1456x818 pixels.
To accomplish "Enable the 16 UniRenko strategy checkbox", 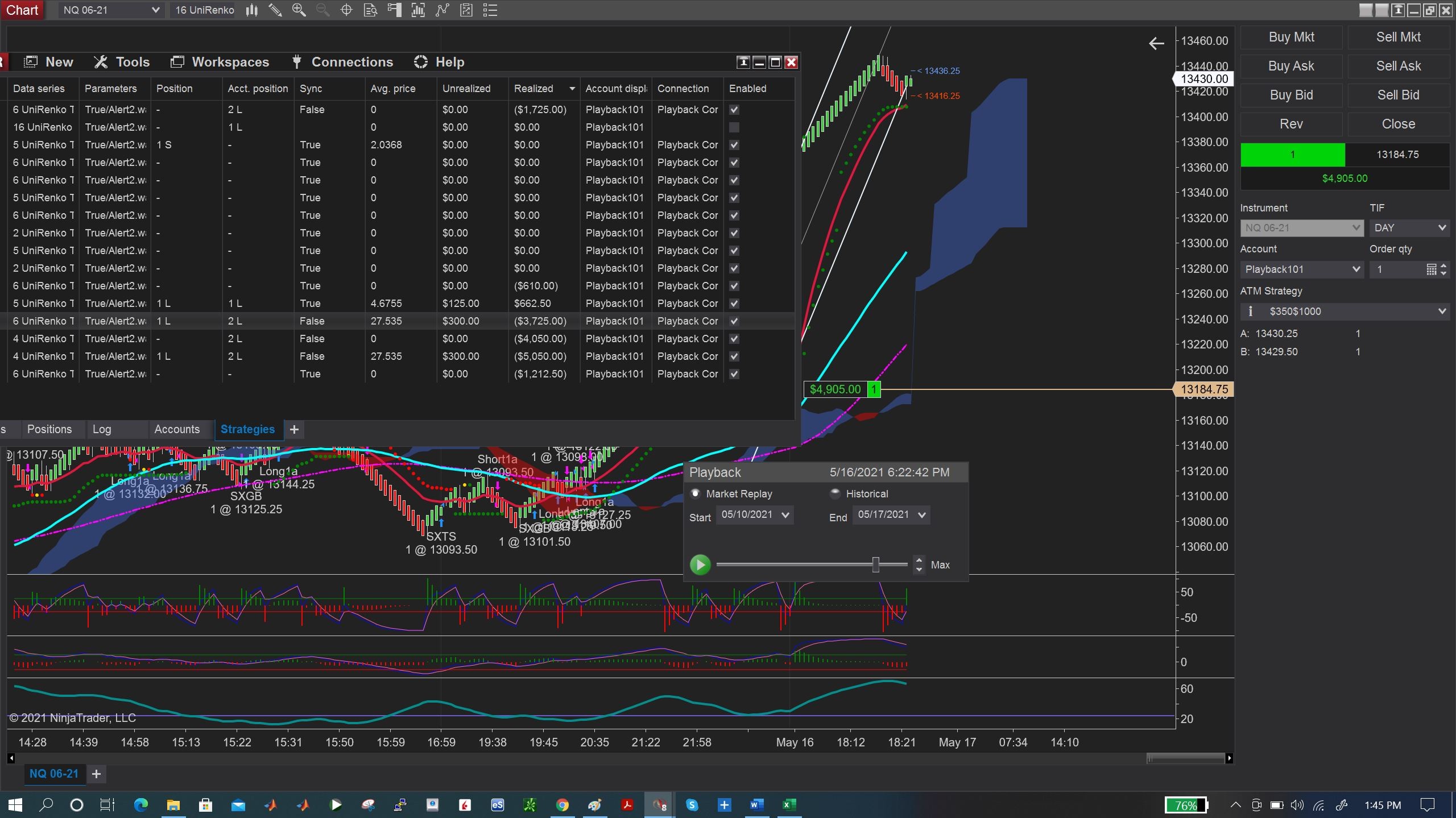I will pos(734,127).
